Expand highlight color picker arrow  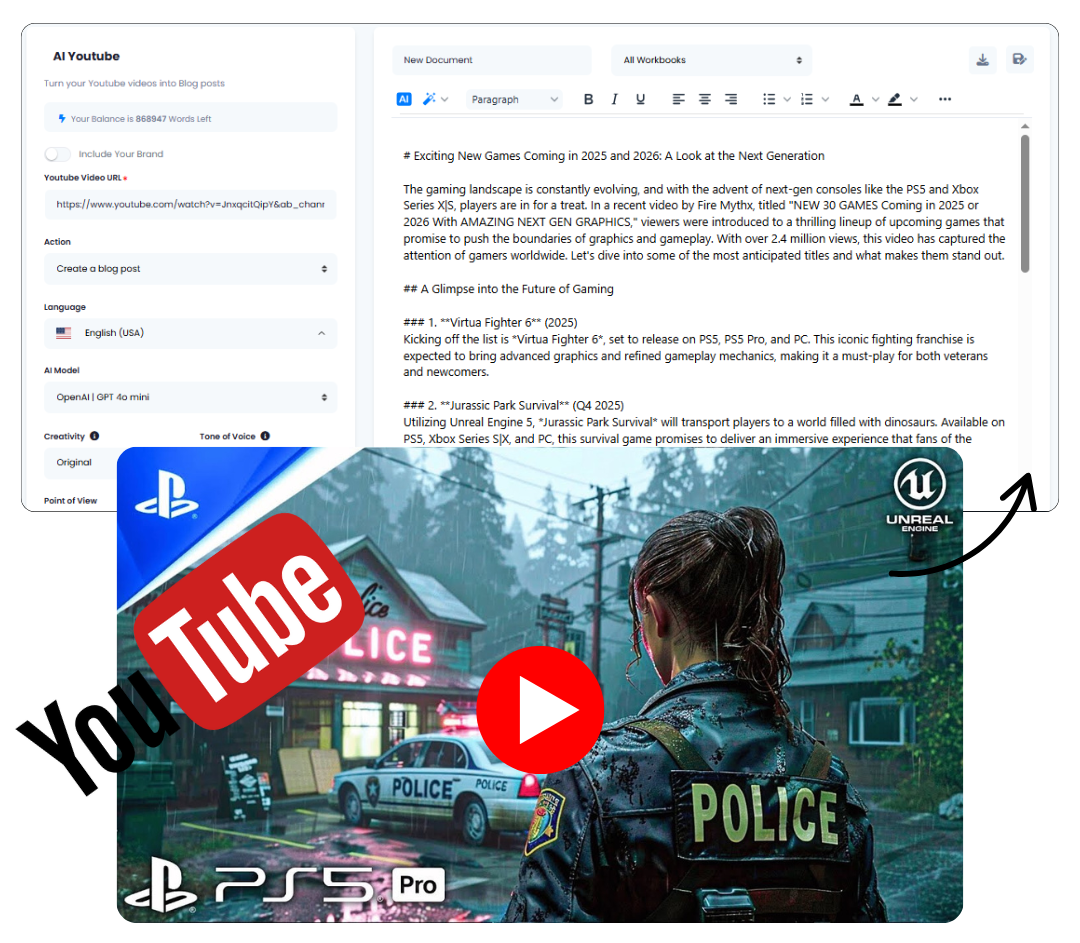(914, 99)
